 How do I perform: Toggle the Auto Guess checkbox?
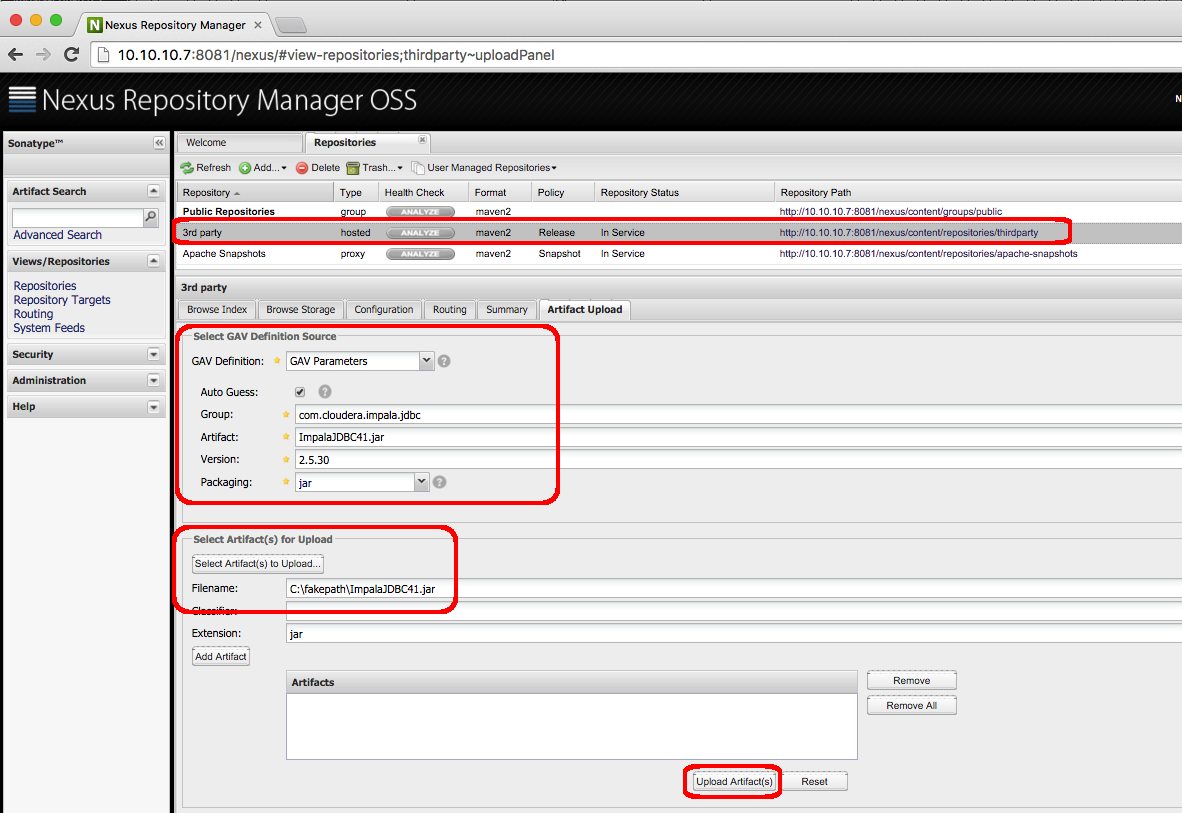click(x=300, y=392)
